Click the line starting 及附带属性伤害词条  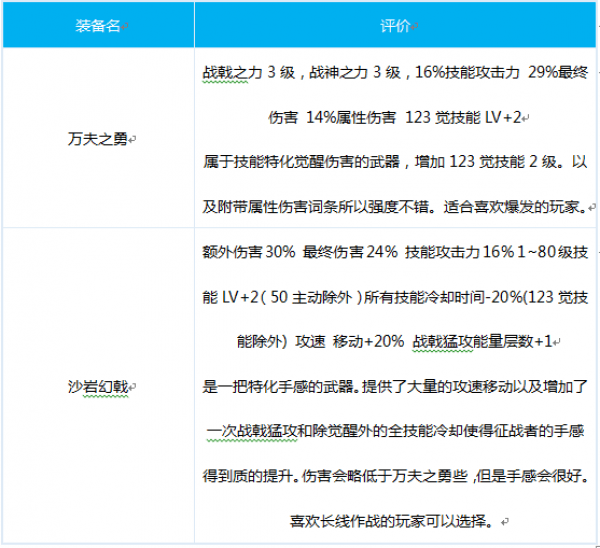tap(395, 207)
